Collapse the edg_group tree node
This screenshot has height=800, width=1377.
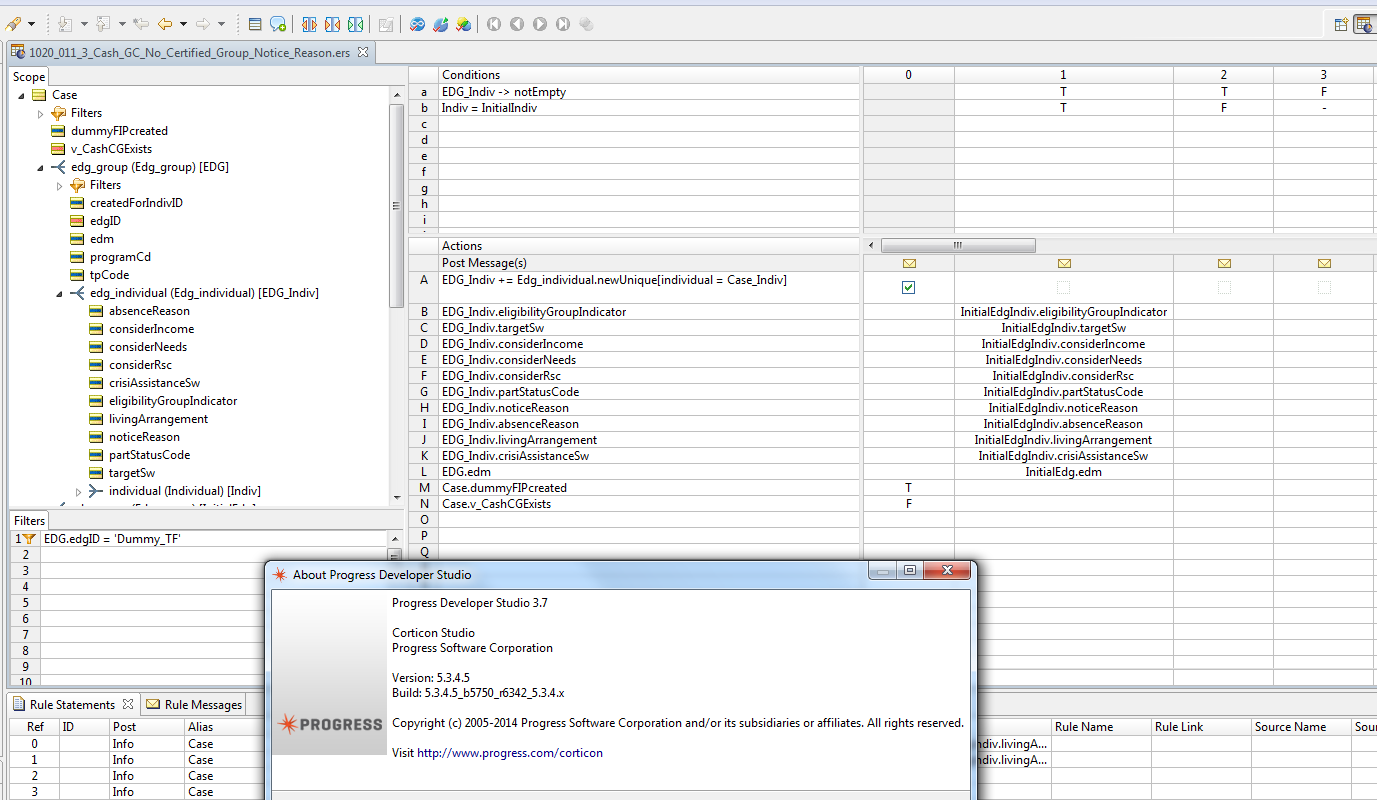coord(41,167)
